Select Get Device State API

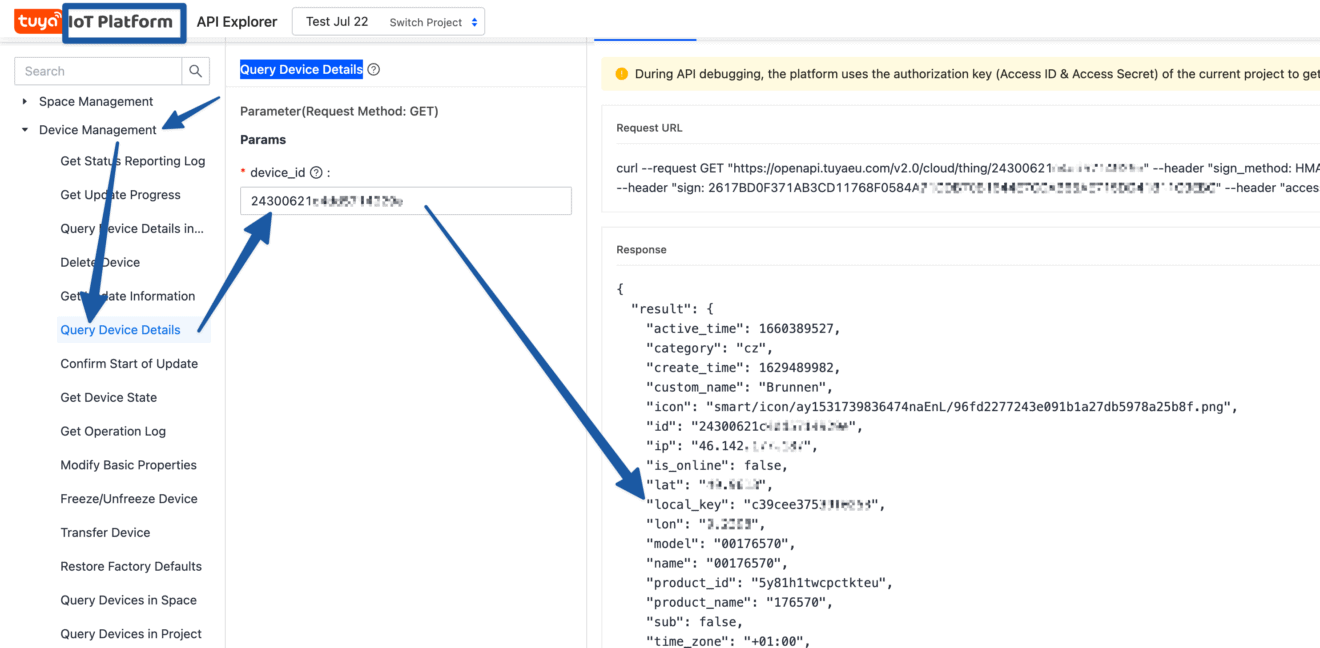(108, 398)
